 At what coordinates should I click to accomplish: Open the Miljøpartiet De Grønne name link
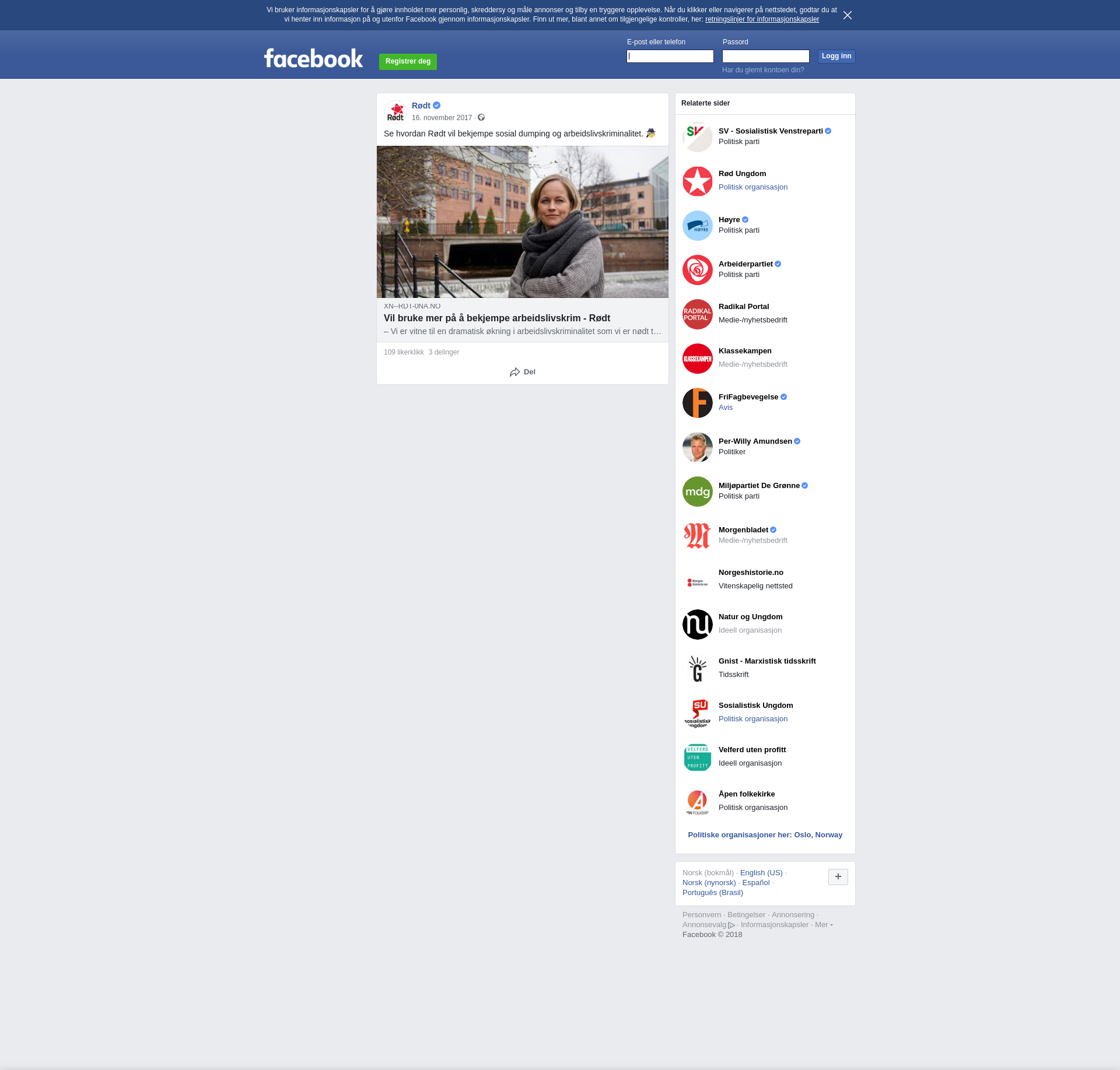(759, 486)
